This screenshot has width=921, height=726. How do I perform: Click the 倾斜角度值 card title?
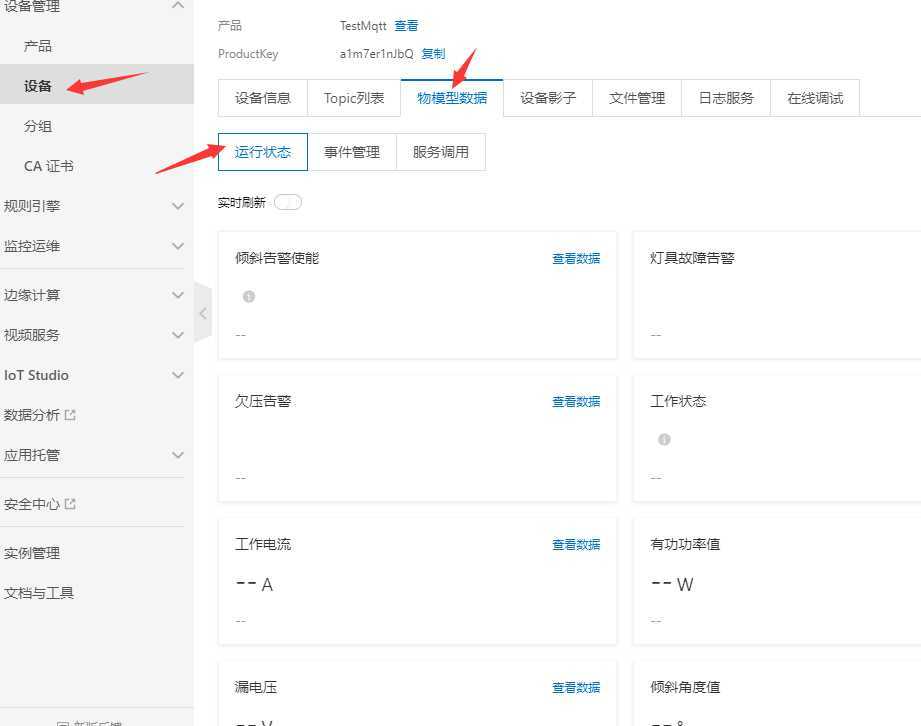(x=685, y=687)
